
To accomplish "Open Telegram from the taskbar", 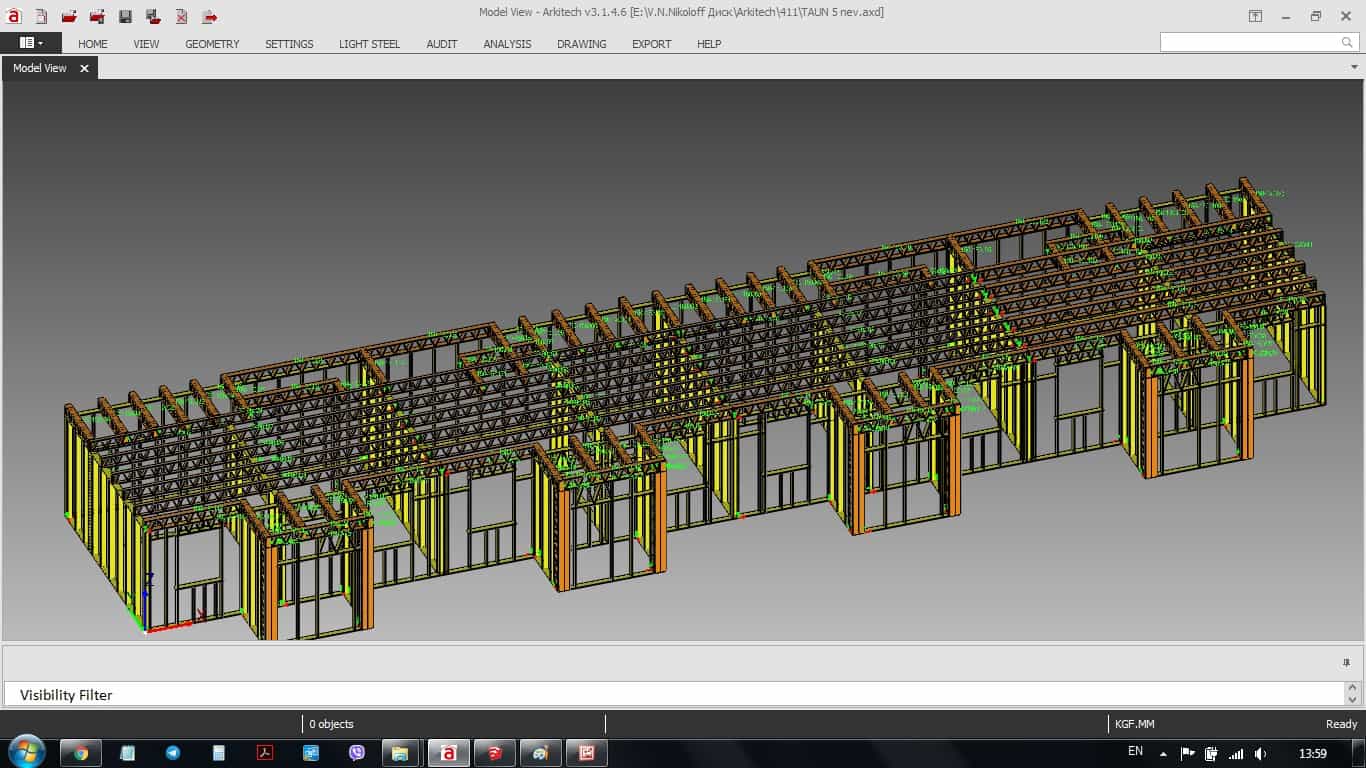I will 173,753.
